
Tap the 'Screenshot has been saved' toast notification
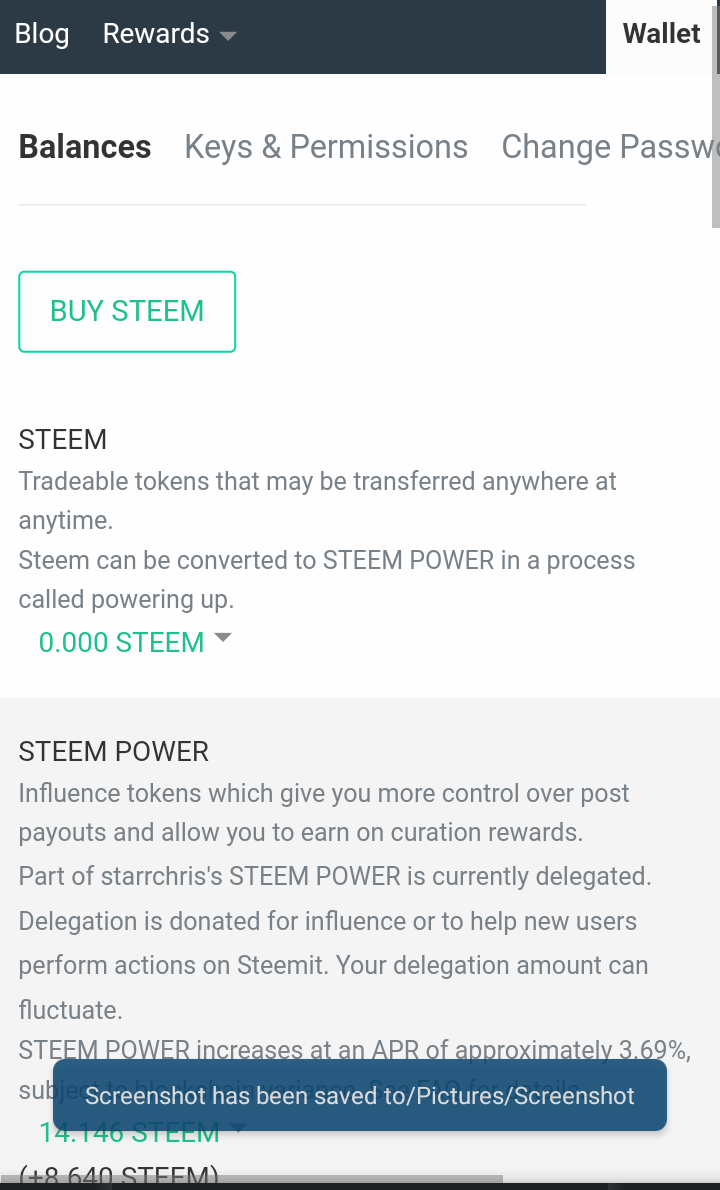[360, 1095]
